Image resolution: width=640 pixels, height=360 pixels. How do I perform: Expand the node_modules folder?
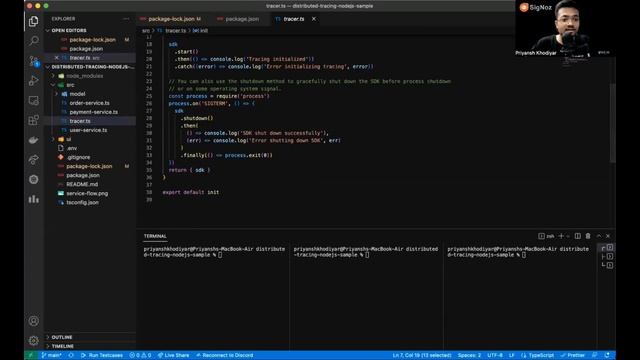[84, 76]
